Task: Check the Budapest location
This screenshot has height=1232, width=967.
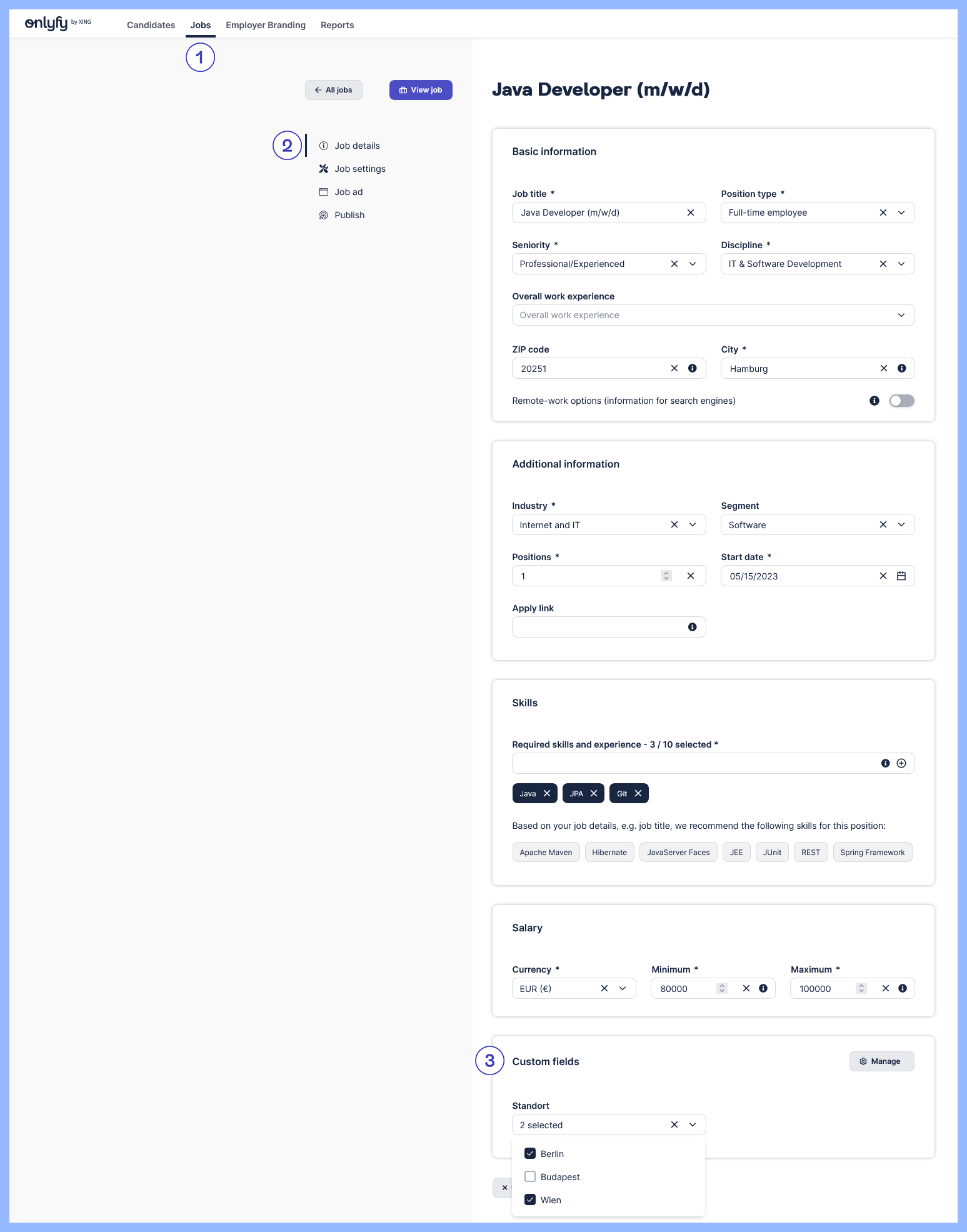Action: (x=530, y=1176)
